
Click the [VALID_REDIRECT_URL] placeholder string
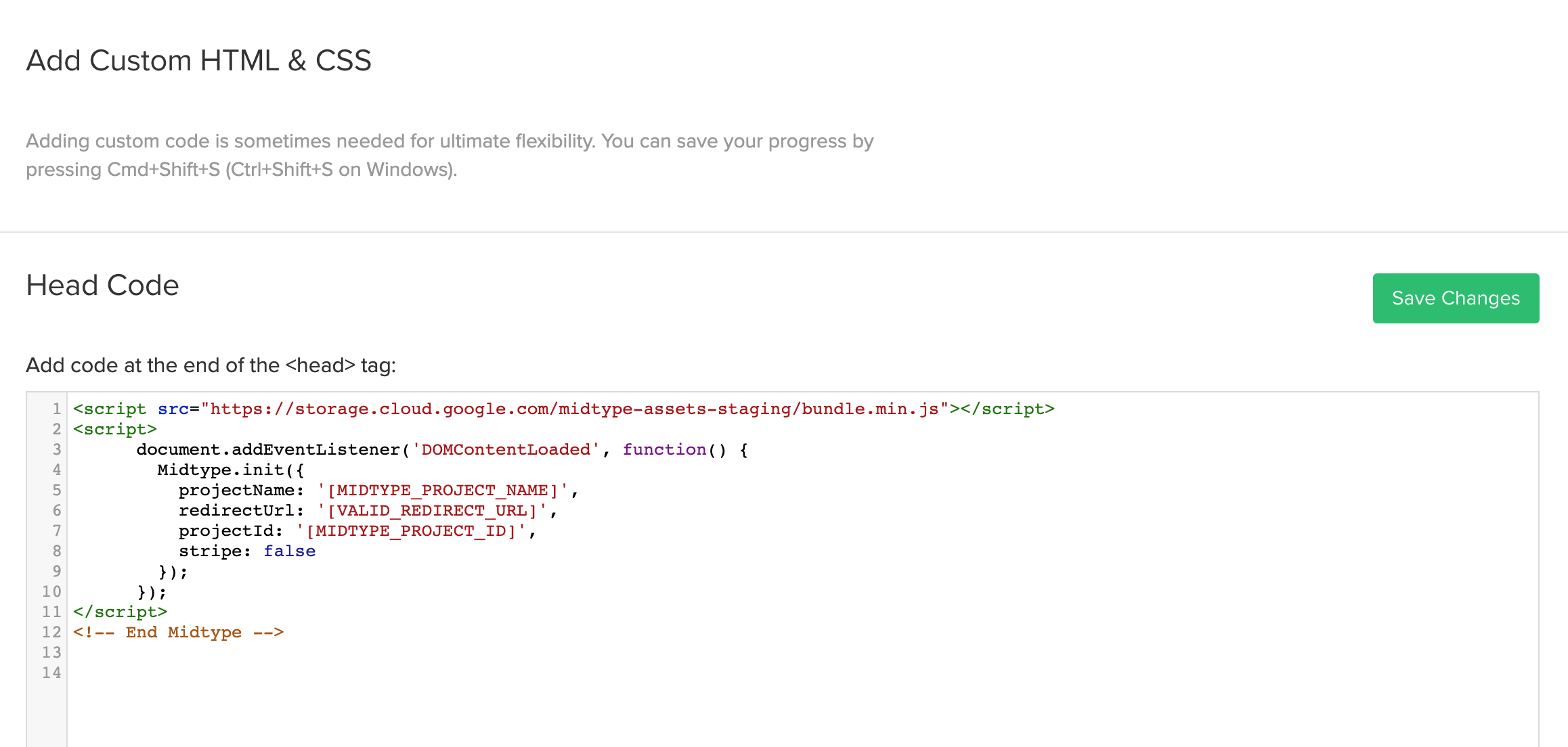[x=431, y=510]
